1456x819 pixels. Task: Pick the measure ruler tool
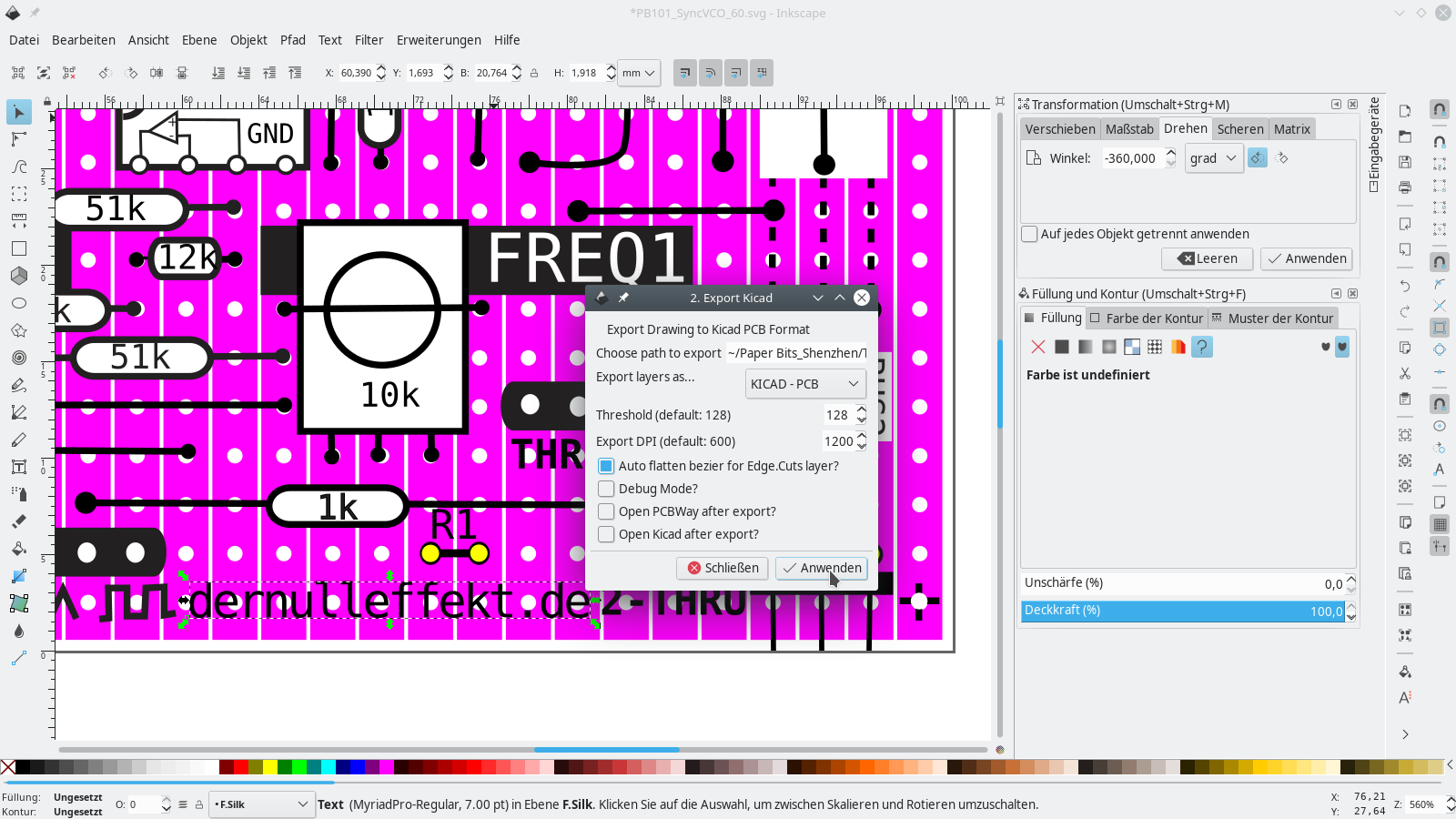tap(18, 221)
